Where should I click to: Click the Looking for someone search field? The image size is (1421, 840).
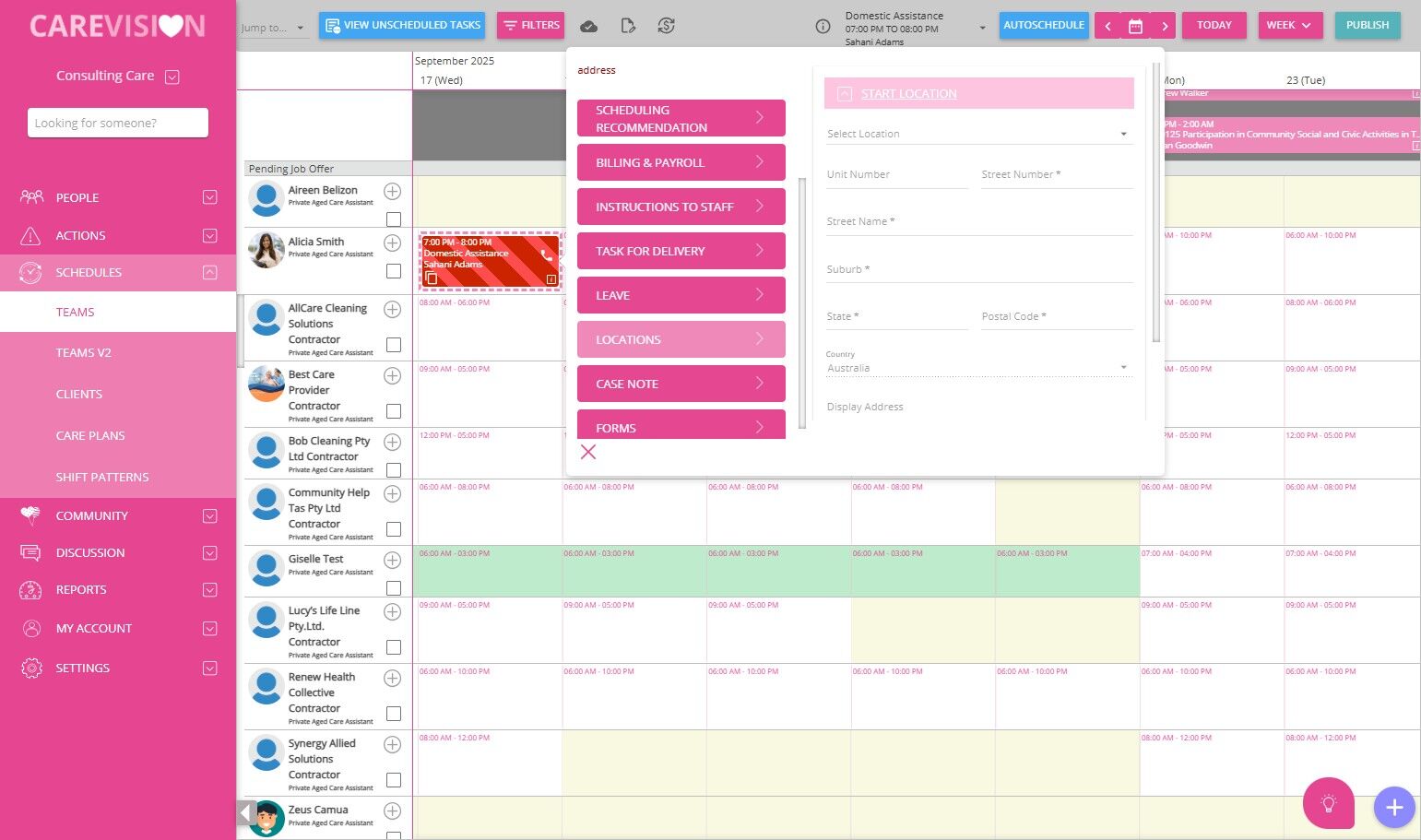(118, 123)
